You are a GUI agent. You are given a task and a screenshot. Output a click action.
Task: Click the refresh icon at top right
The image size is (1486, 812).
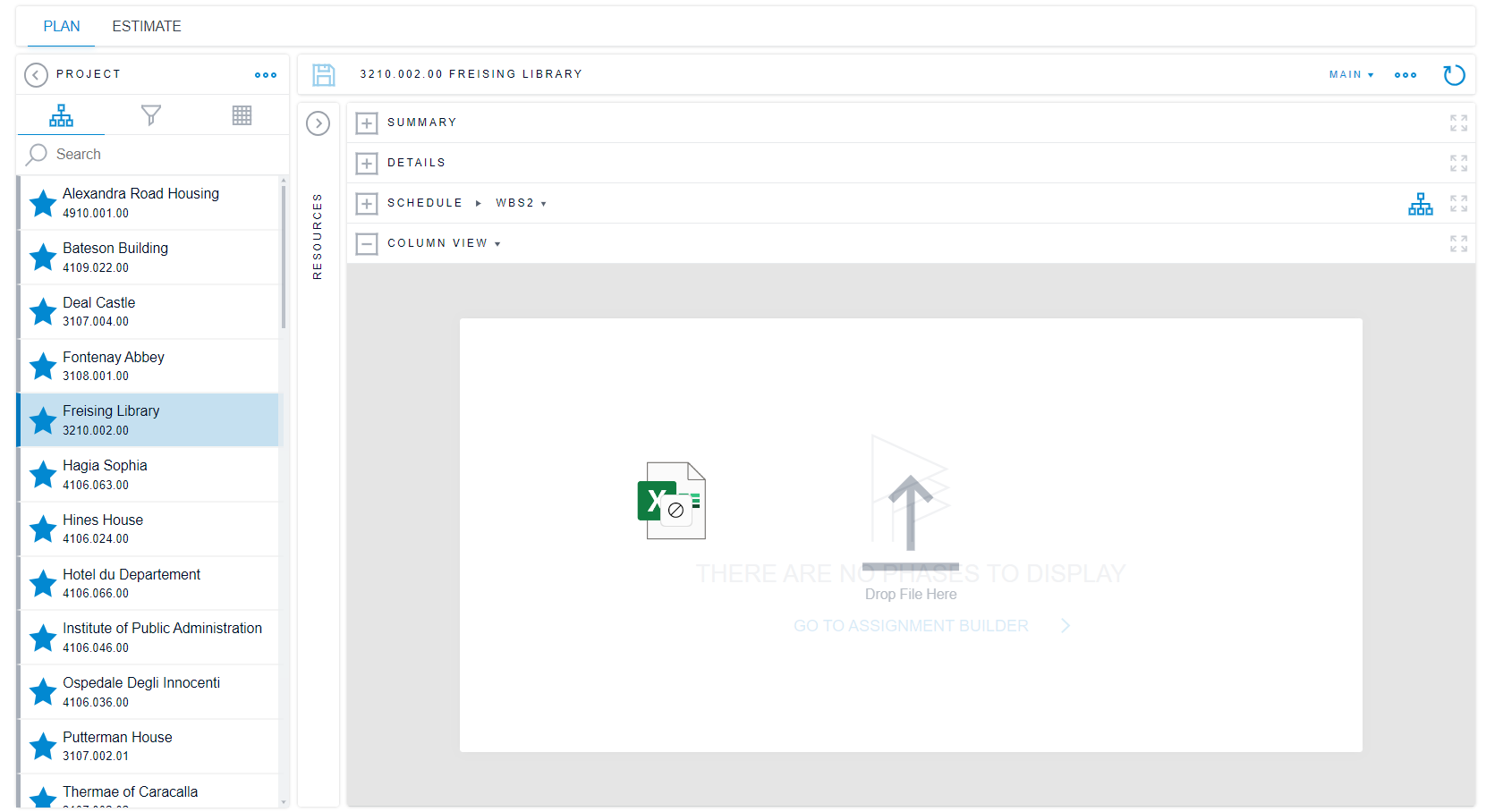pyautogui.click(x=1454, y=75)
